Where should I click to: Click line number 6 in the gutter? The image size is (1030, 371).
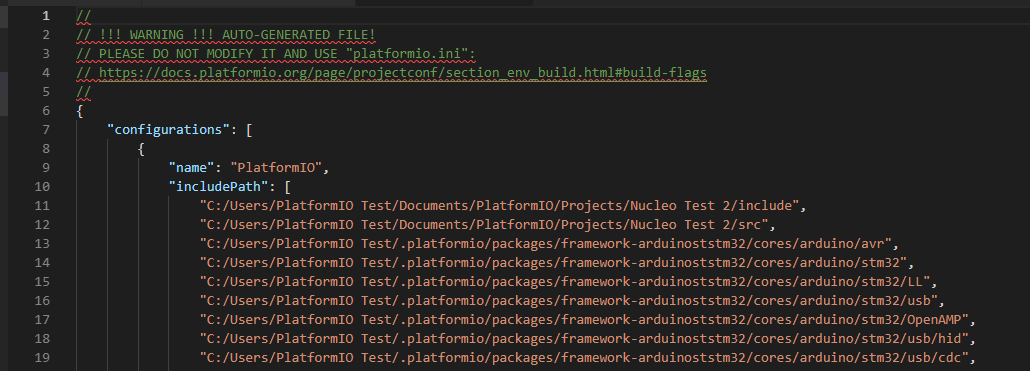(x=46, y=110)
